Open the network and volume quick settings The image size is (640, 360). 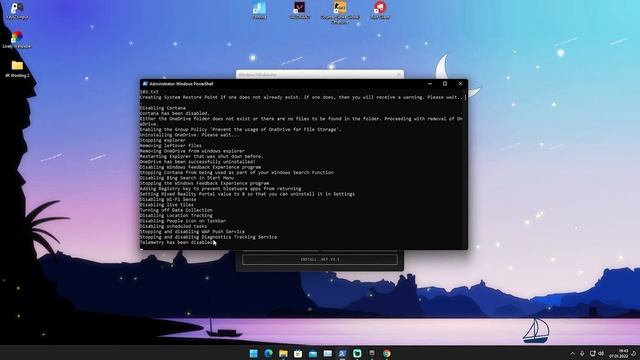[596, 353]
